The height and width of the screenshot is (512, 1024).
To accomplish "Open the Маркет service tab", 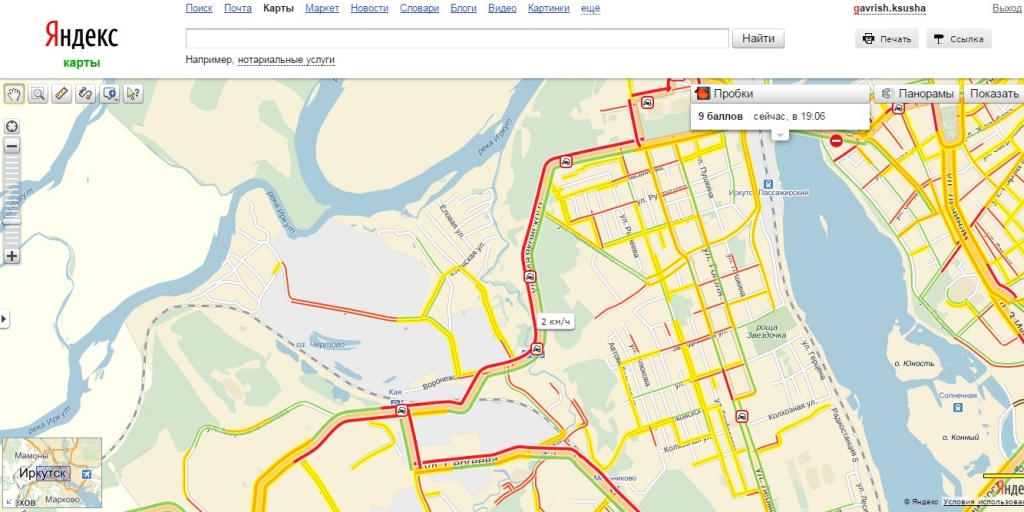I will click(322, 8).
